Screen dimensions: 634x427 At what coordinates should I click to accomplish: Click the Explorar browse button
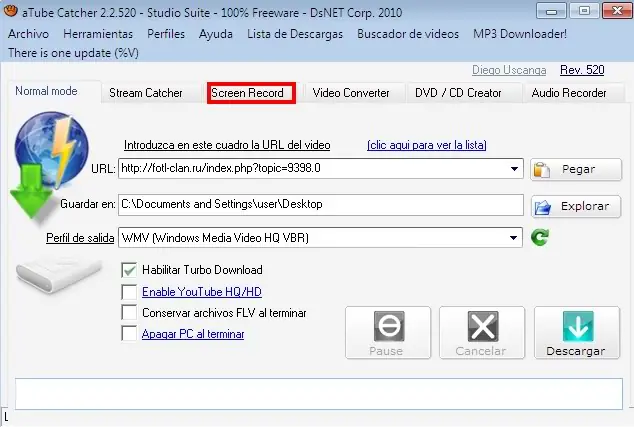point(576,207)
